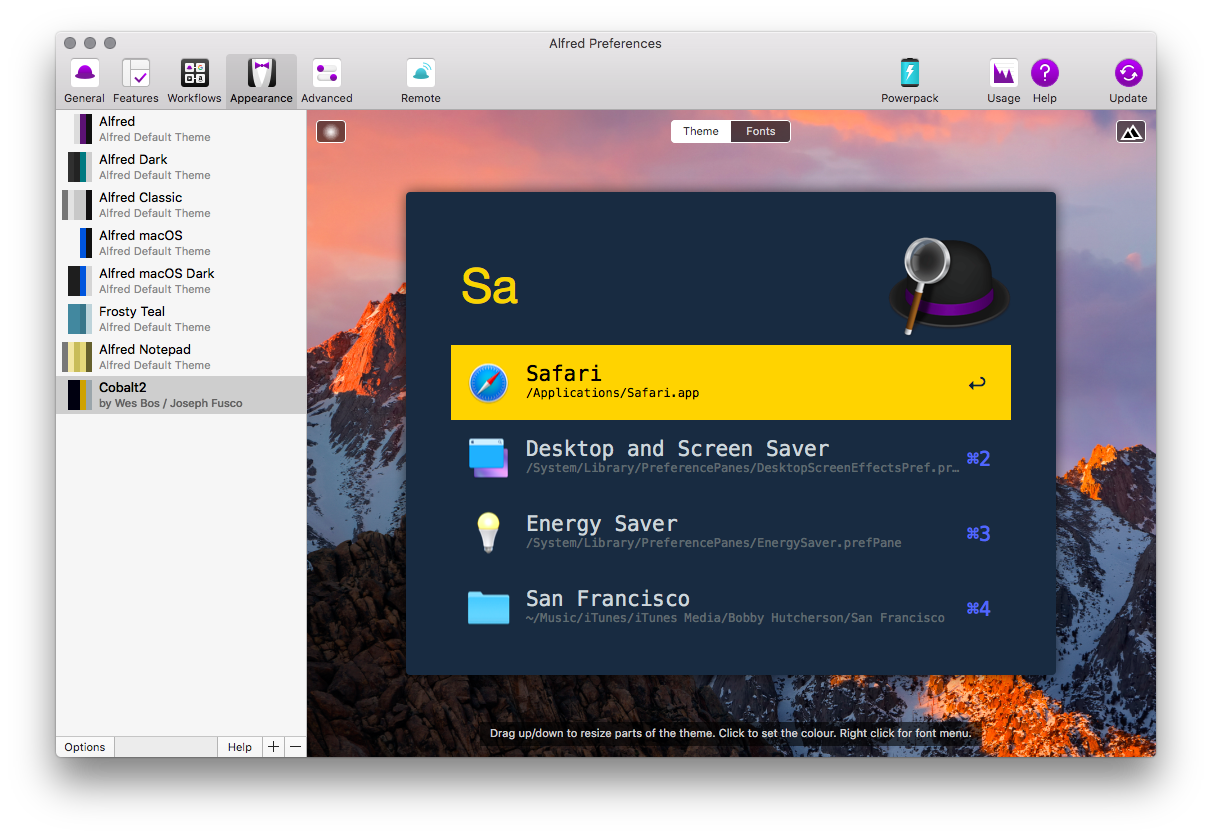Switch the segmented control to Fonts

click(x=760, y=132)
